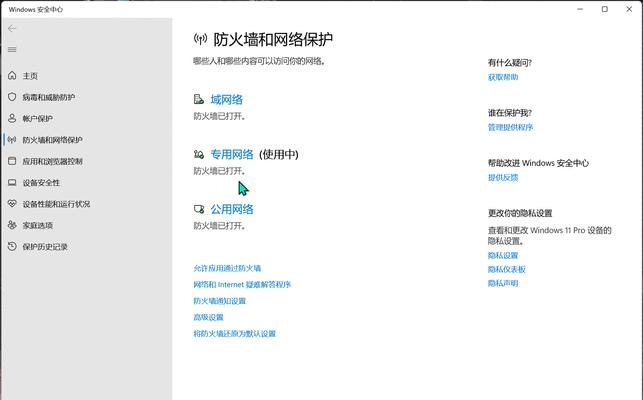Click the back arrow icon
Screen dimensions: 643x400
tap(12, 28)
